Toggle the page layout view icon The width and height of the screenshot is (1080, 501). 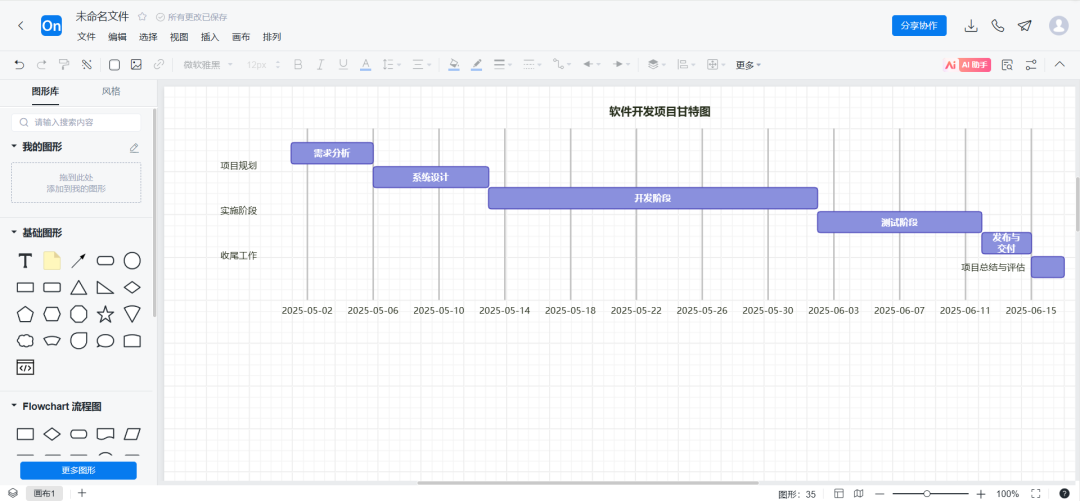[839, 493]
